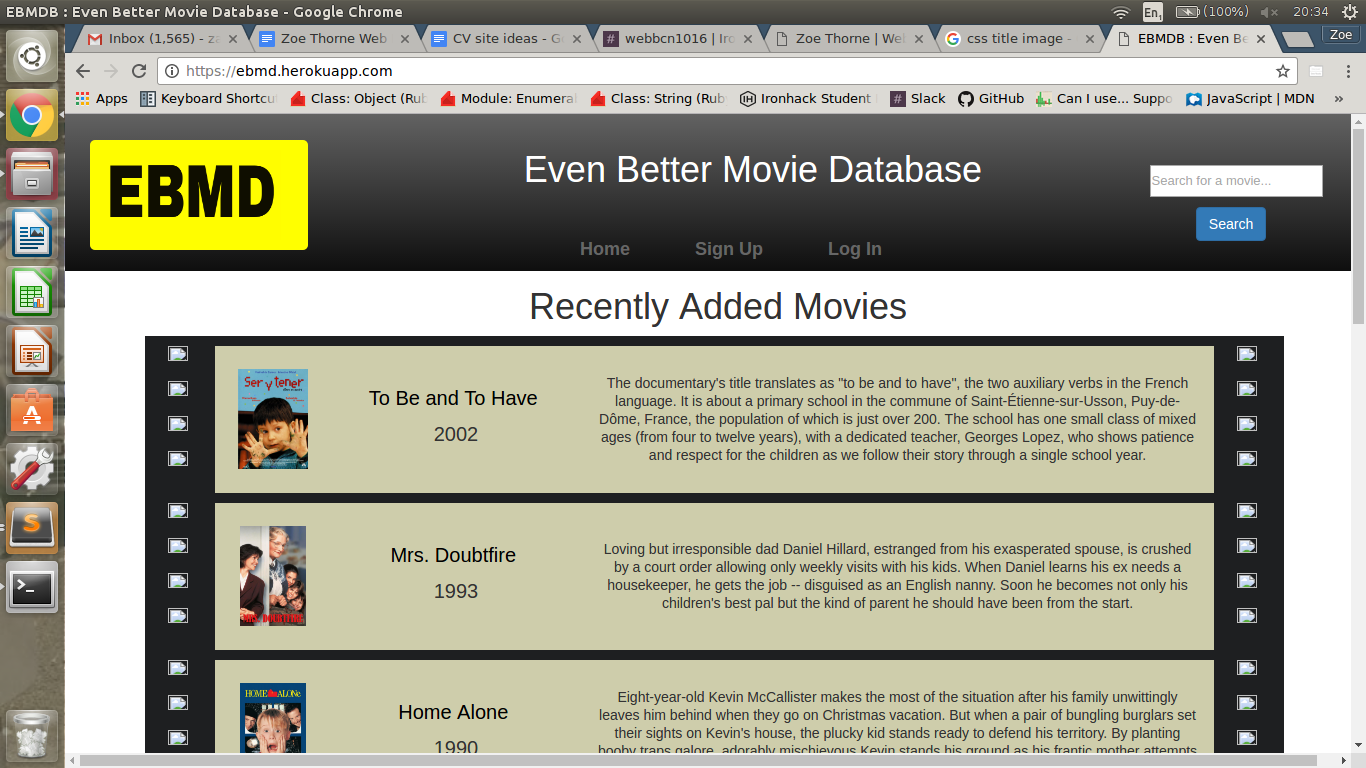Open Terminal from the launcher
Screen dimensions: 1366x768
pyautogui.click(x=32, y=587)
